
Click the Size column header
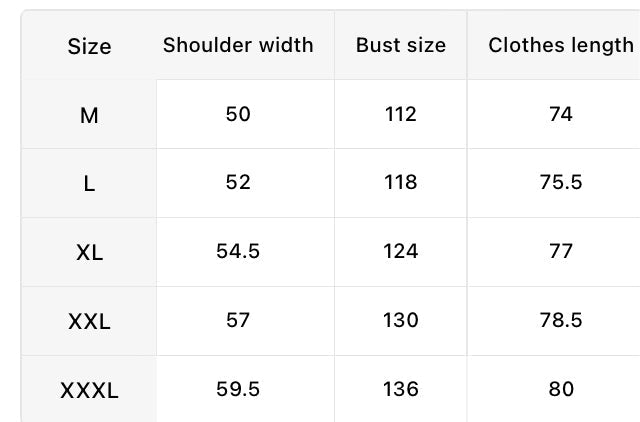89,46
